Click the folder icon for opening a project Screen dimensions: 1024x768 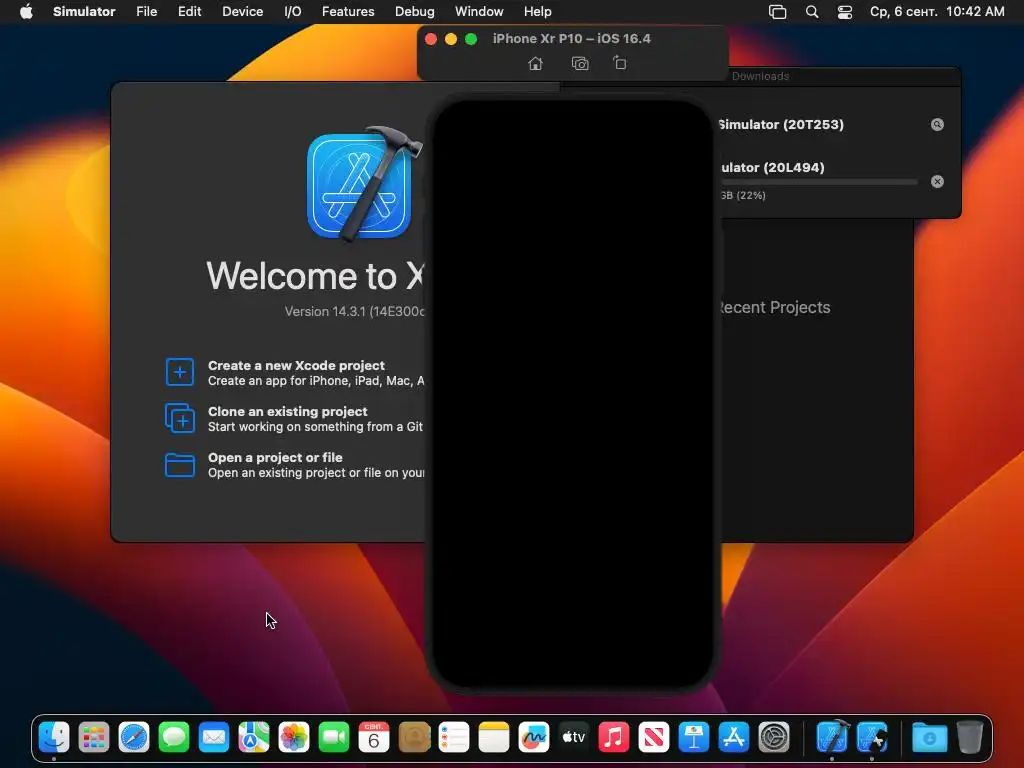pyautogui.click(x=180, y=465)
